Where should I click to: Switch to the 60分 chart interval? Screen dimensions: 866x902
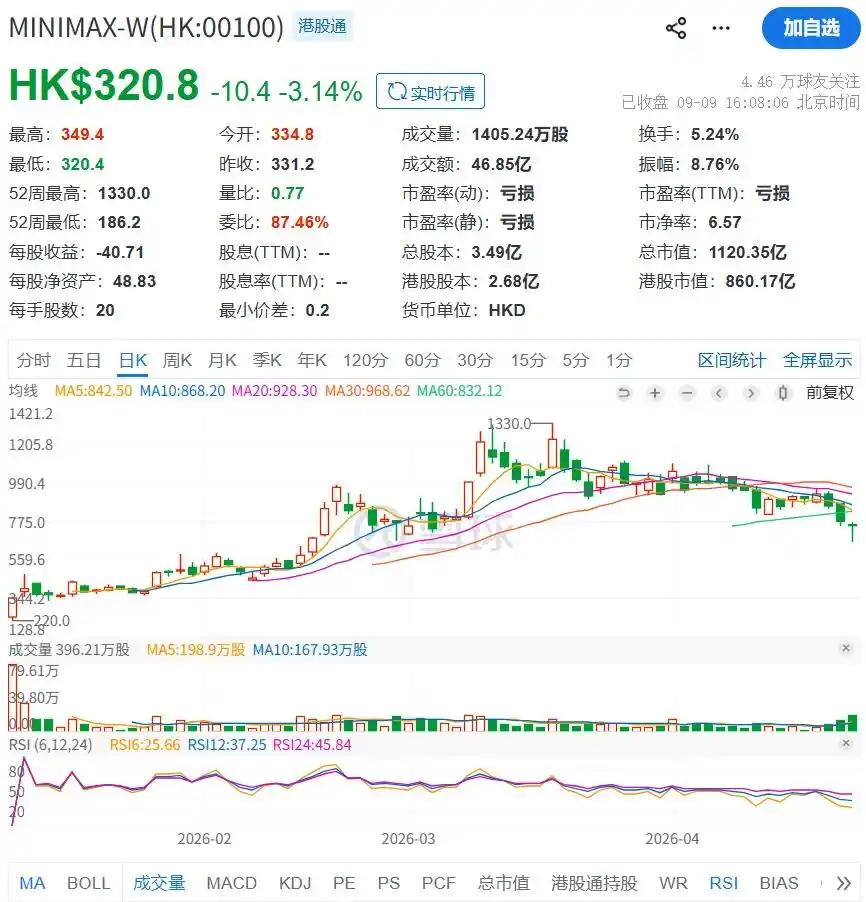click(422, 360)
